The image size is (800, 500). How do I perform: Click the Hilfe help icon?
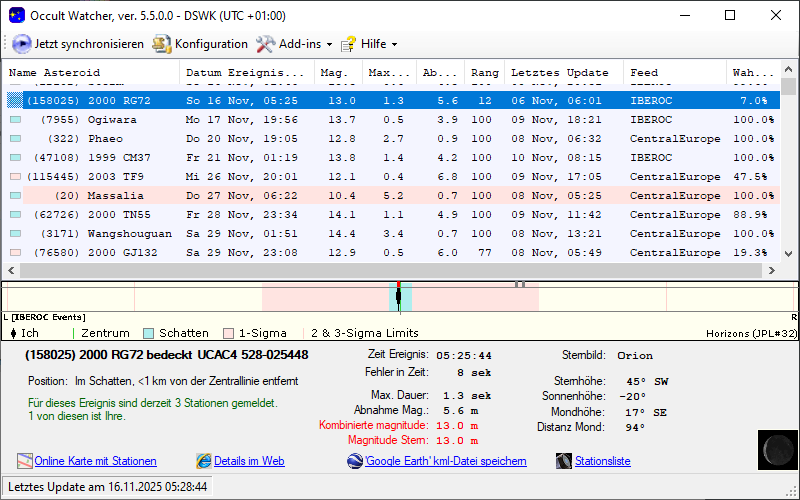[348, 44]
